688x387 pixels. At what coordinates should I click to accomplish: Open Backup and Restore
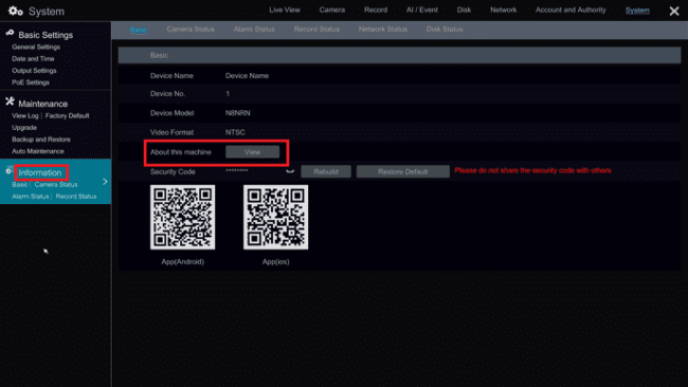41,140
